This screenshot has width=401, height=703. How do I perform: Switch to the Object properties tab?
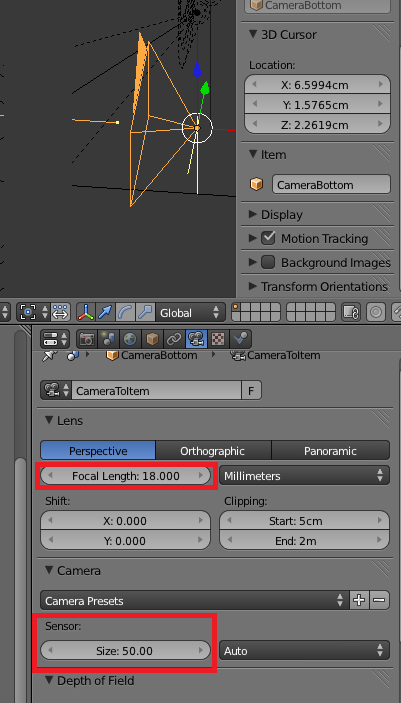(152, 339)
